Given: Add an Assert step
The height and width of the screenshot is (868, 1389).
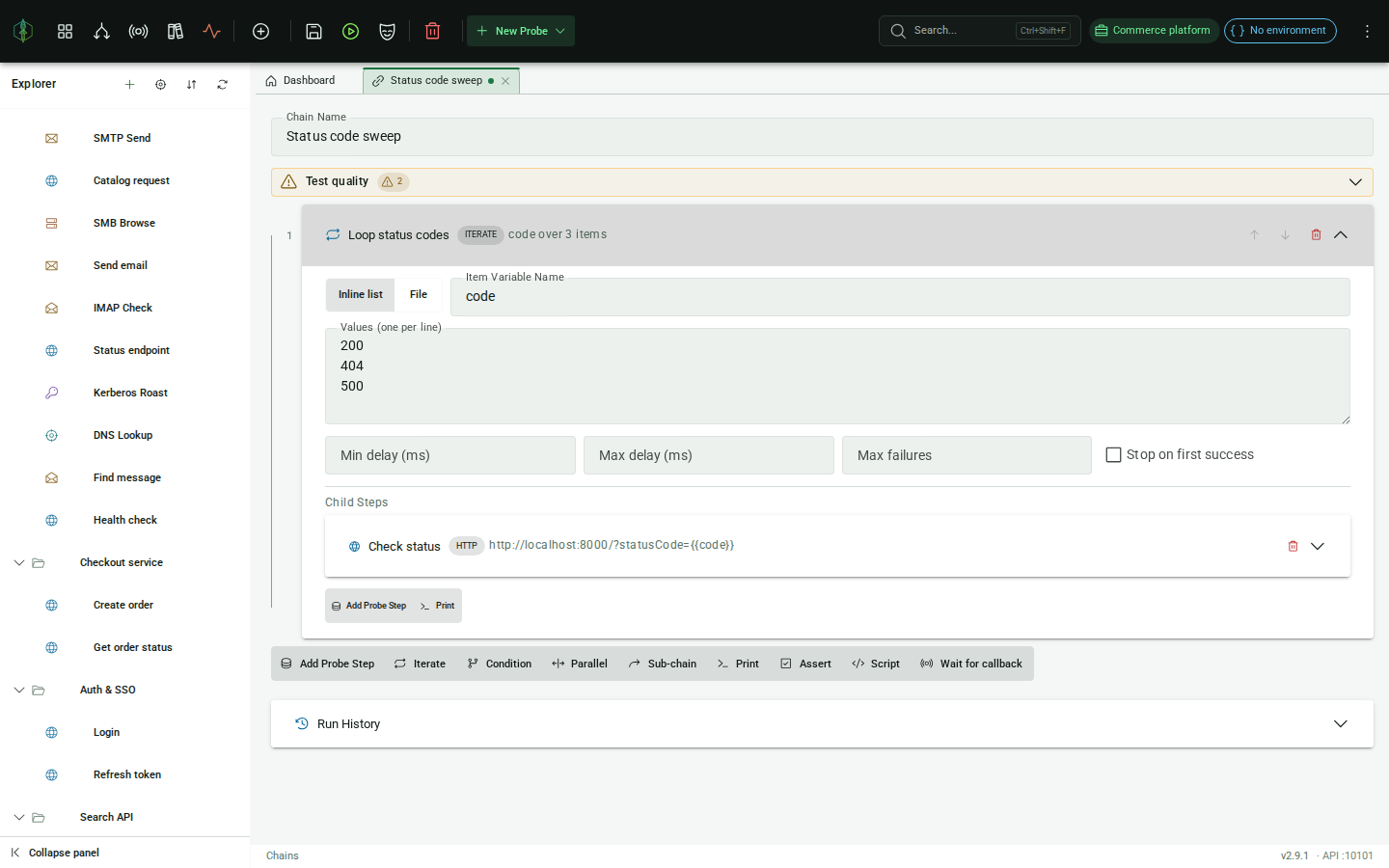Looking at the screenshot, I should (x=805, y=664).
